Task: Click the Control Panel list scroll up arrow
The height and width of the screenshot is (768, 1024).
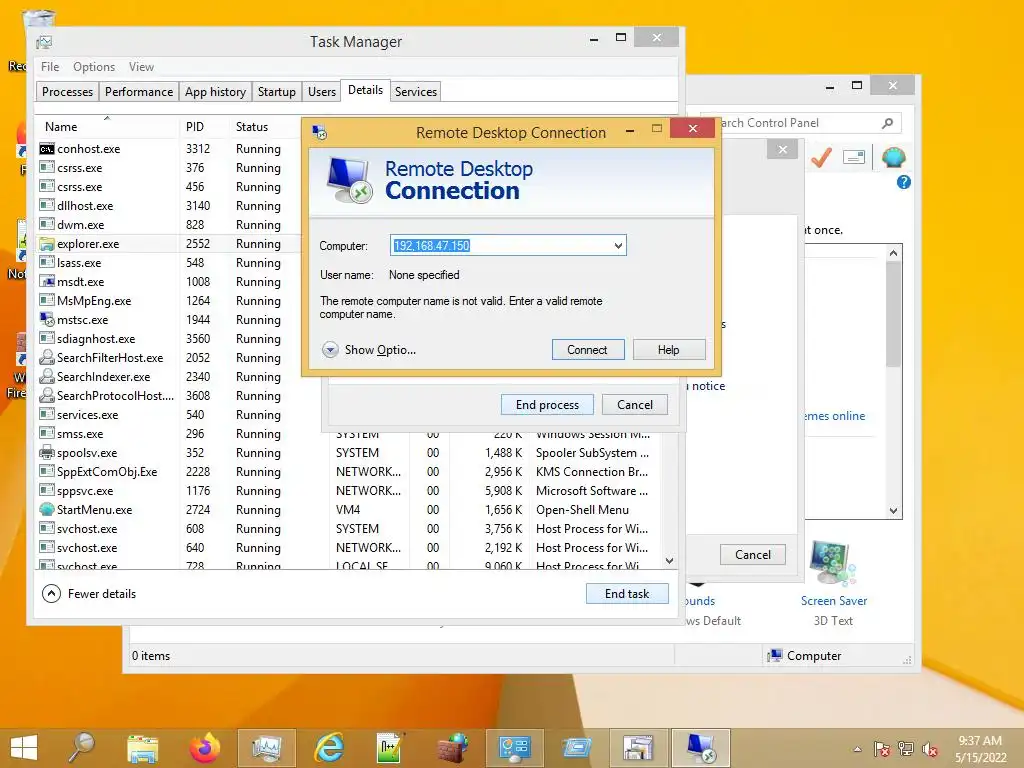Action: pos(893,253)
